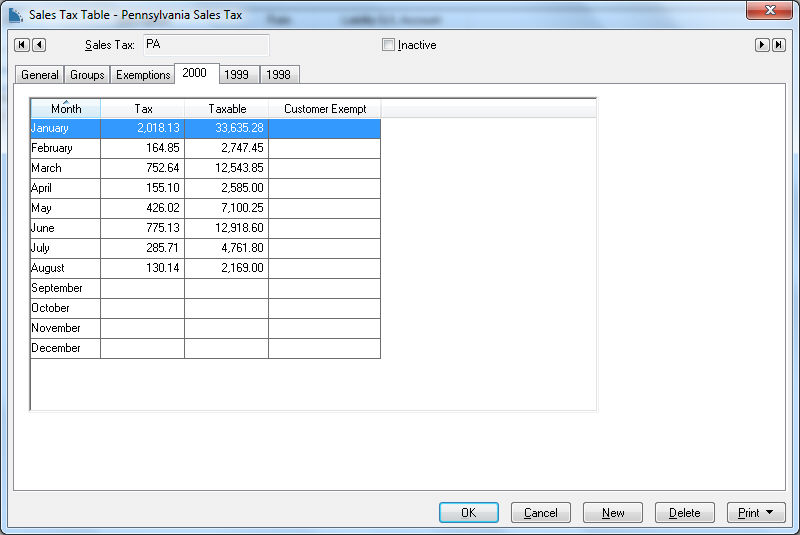
Task: Switch to the General tab
Action: (40, 75)
